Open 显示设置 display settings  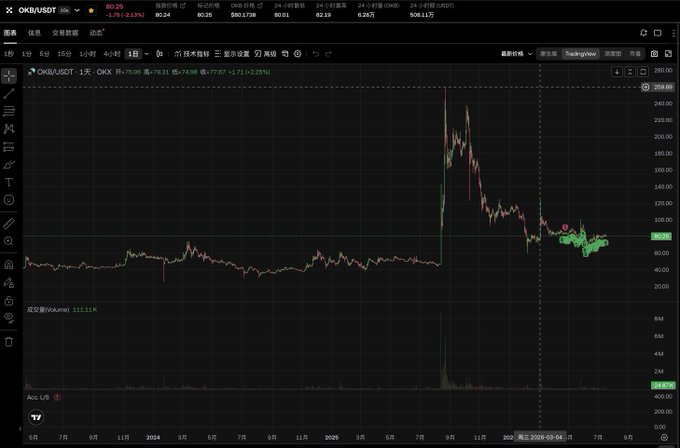232,54
